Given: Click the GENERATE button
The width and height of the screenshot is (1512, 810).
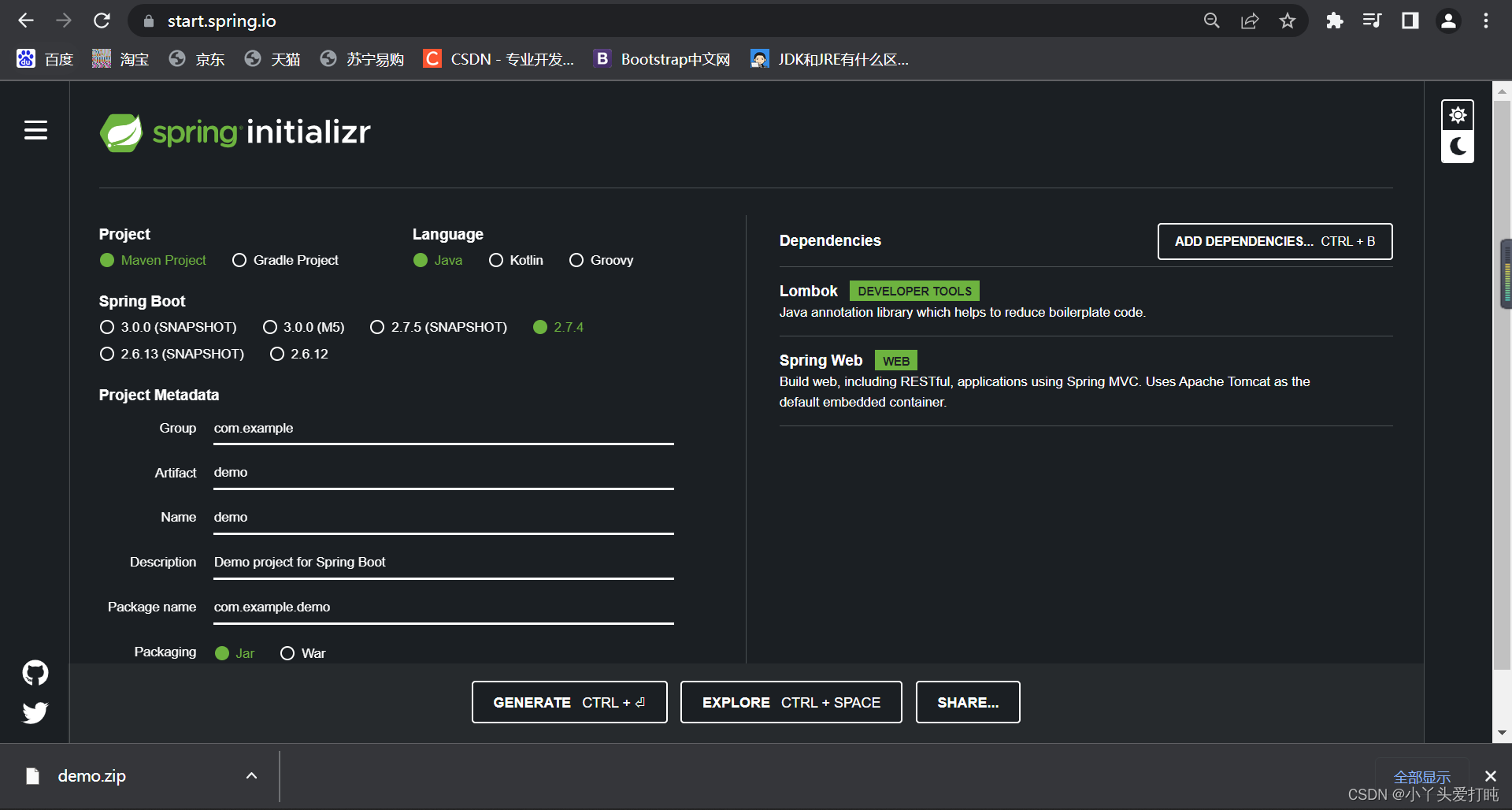Looking at the screenshot, I should tap(569, 702).
